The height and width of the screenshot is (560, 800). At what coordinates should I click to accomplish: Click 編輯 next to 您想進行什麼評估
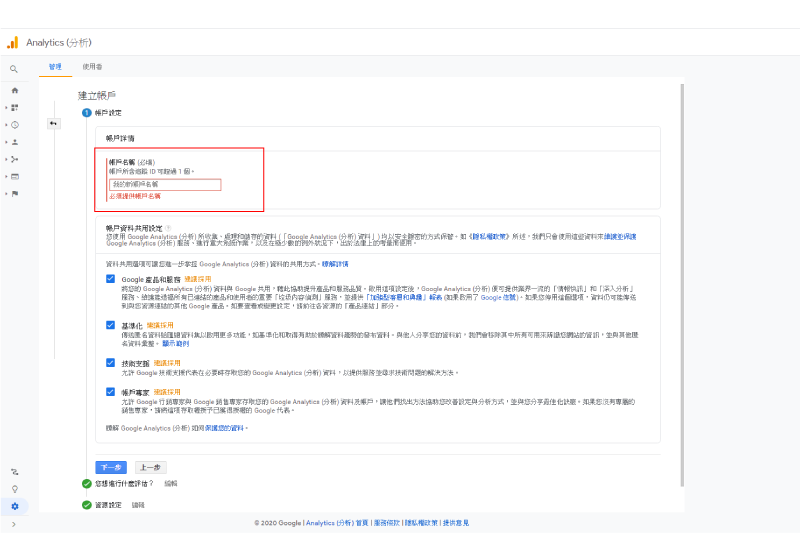coord(171,483)
